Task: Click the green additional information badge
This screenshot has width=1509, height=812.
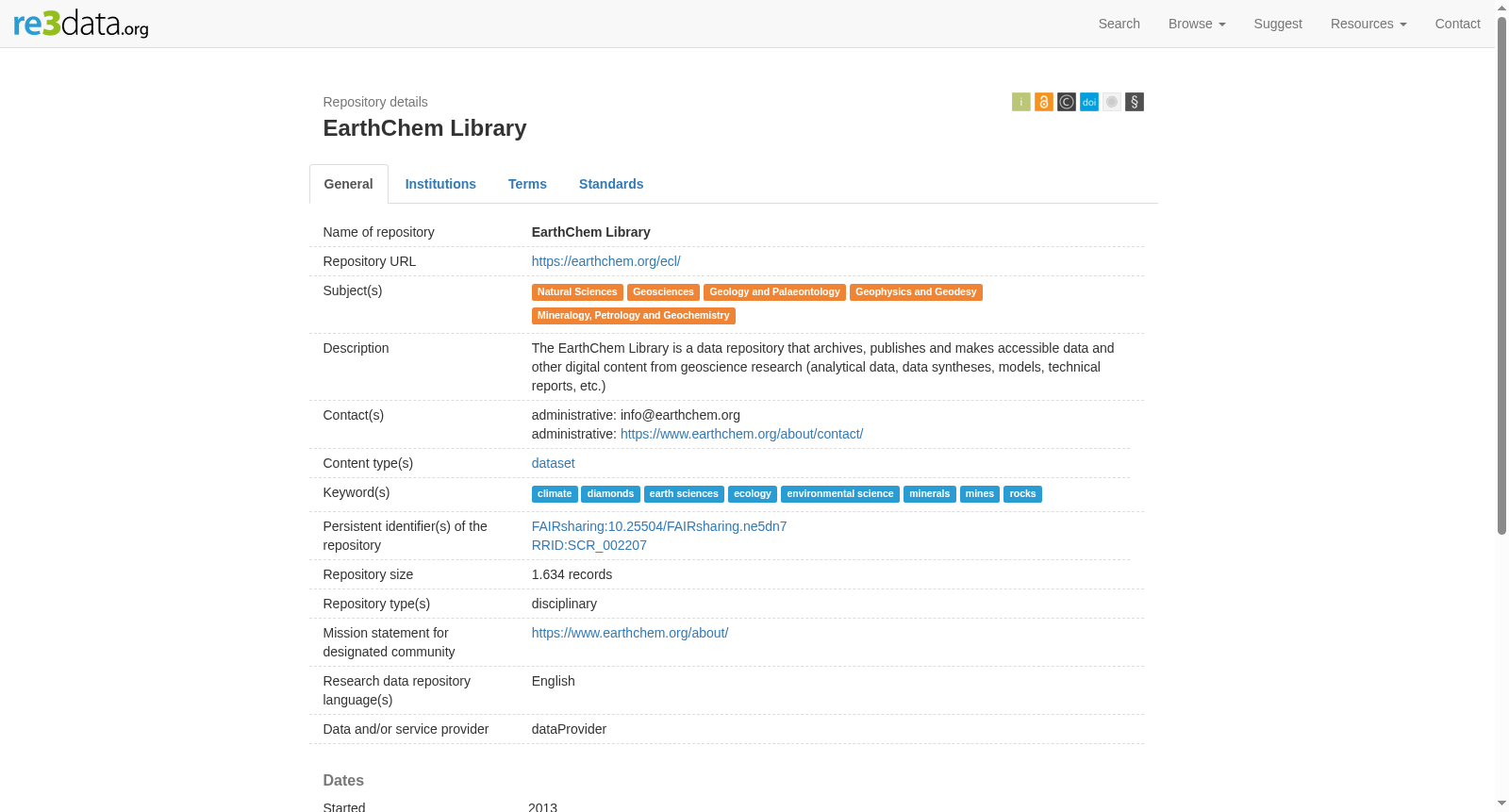Action: [1021, 102]
